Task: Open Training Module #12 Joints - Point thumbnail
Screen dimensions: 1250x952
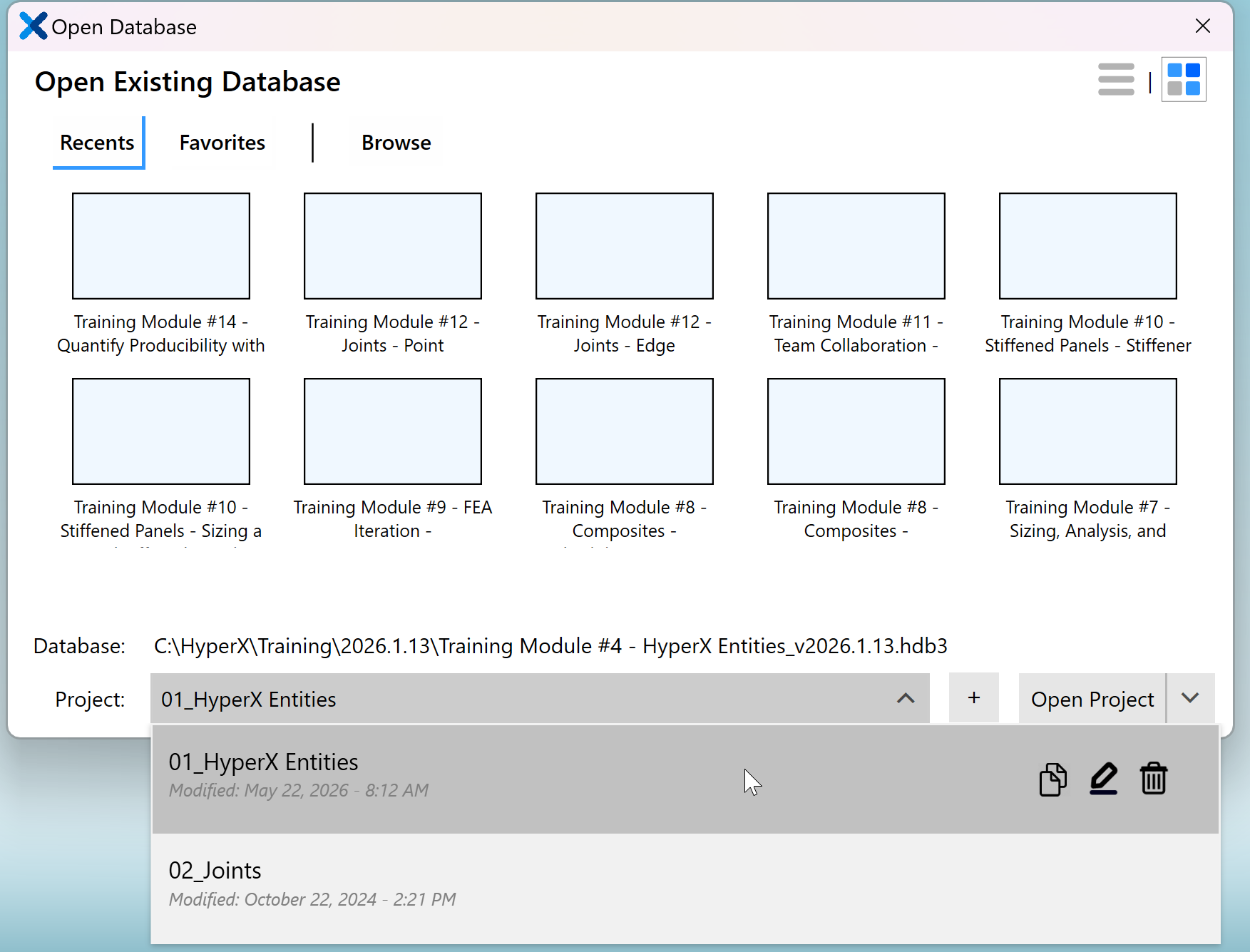Action: [393, 246]
